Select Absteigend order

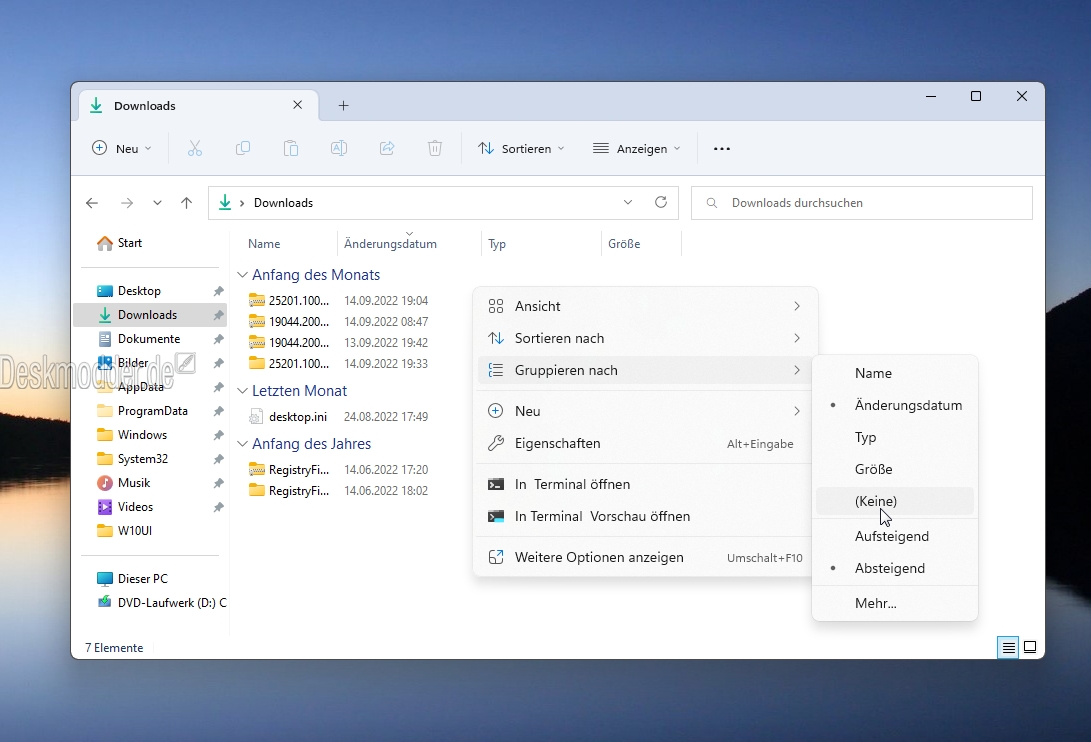click(x=895, y=569)
